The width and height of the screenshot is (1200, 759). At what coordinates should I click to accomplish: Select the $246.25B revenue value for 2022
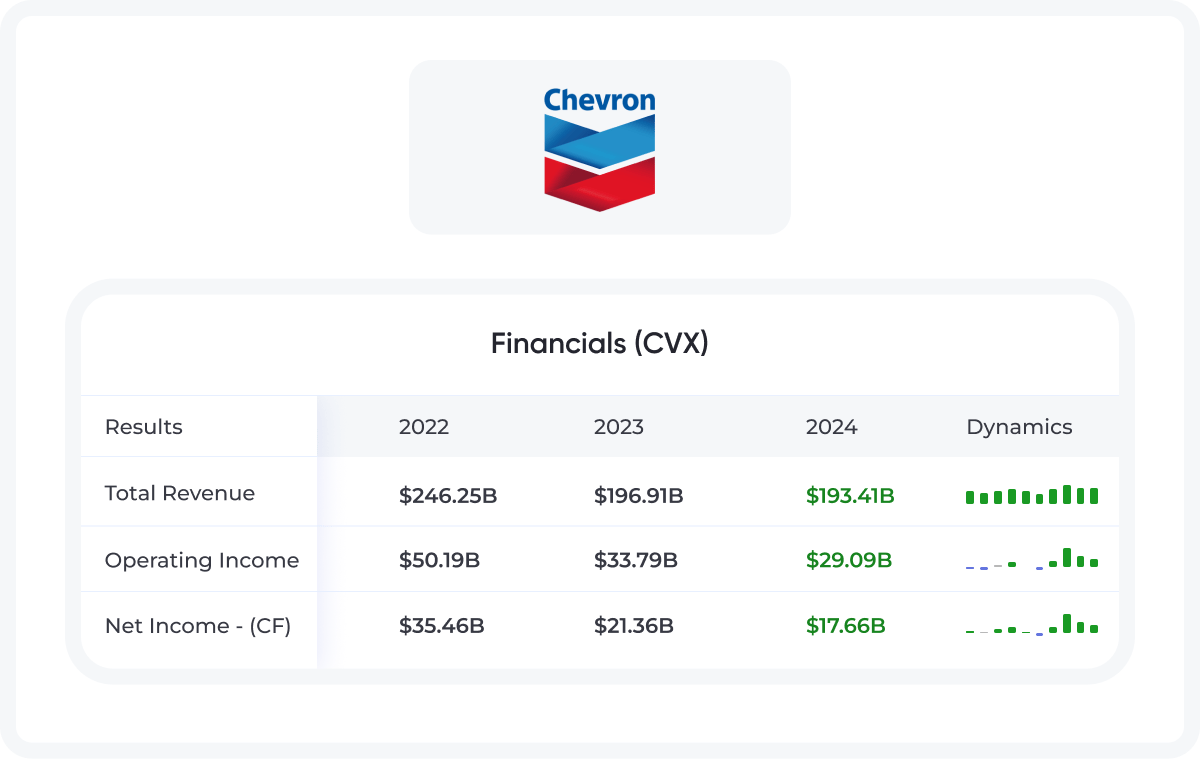coord(448,495)
